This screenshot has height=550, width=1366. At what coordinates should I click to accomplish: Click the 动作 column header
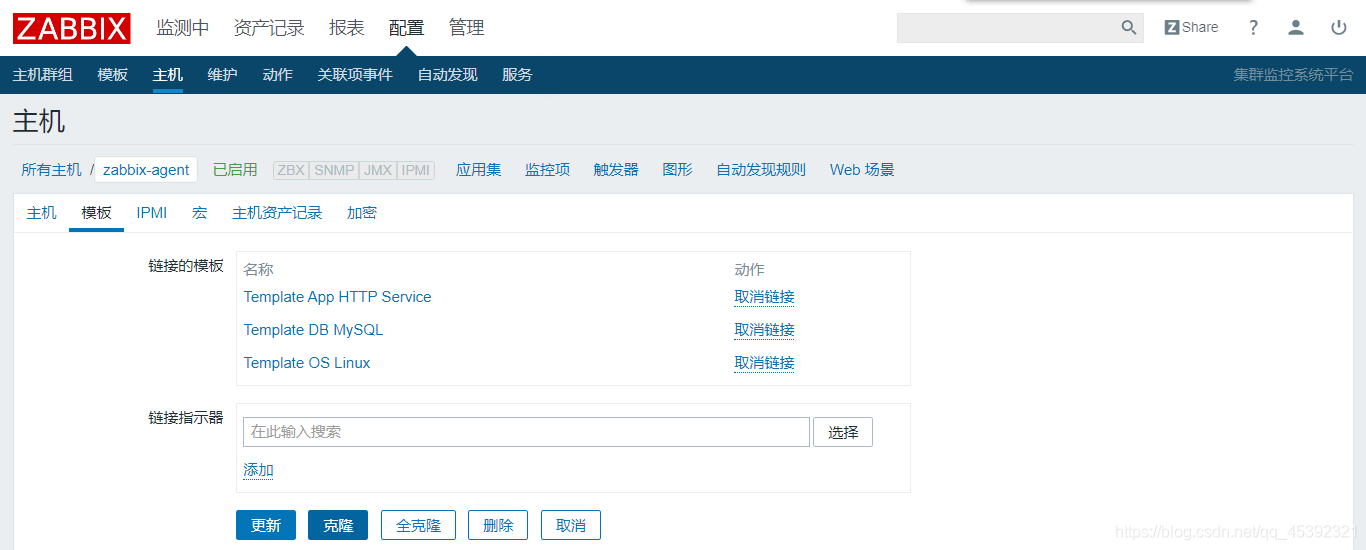click(x=750, y=269)
